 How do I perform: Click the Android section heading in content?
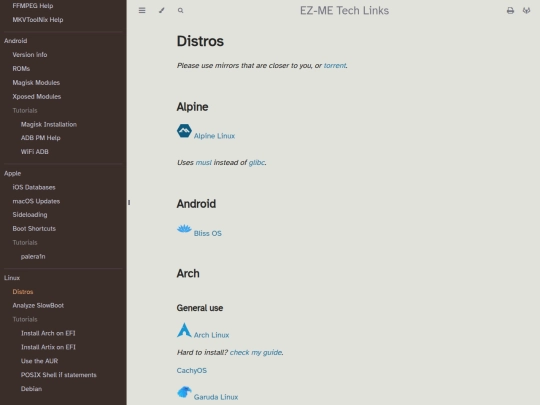tap(196, 204)
